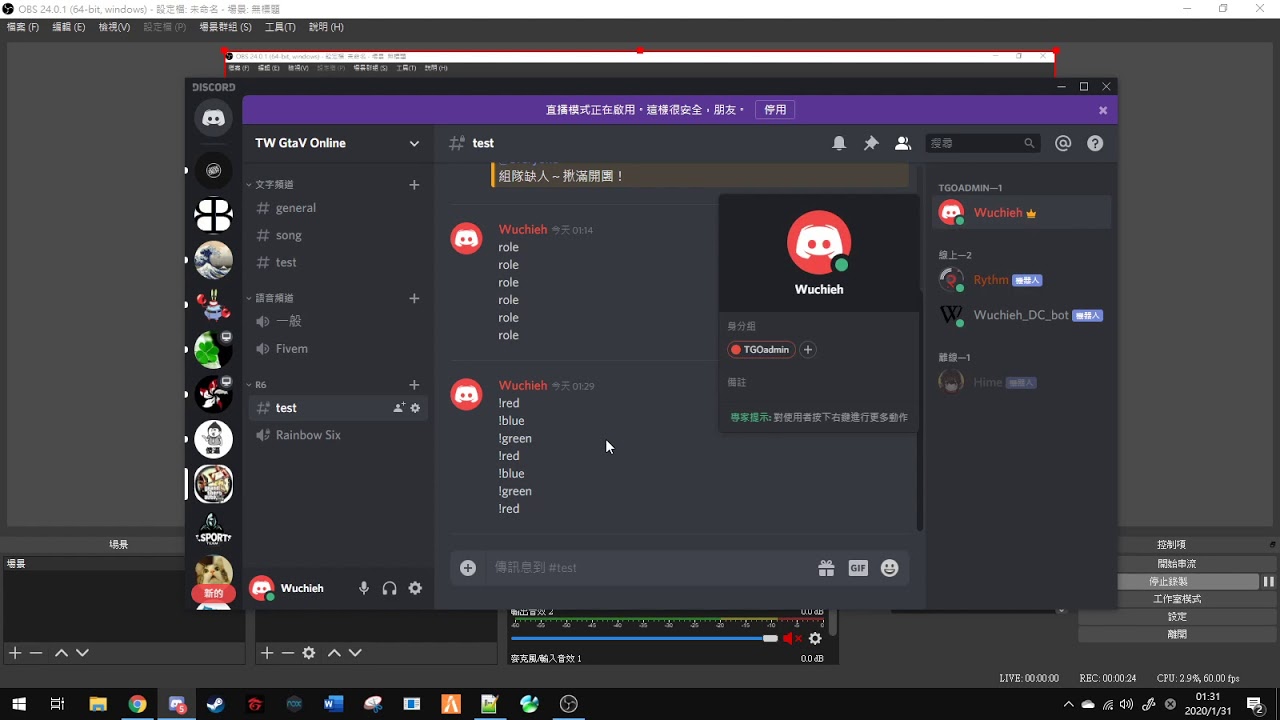Open OBS 編輯 (E) menu

point(69,27)
